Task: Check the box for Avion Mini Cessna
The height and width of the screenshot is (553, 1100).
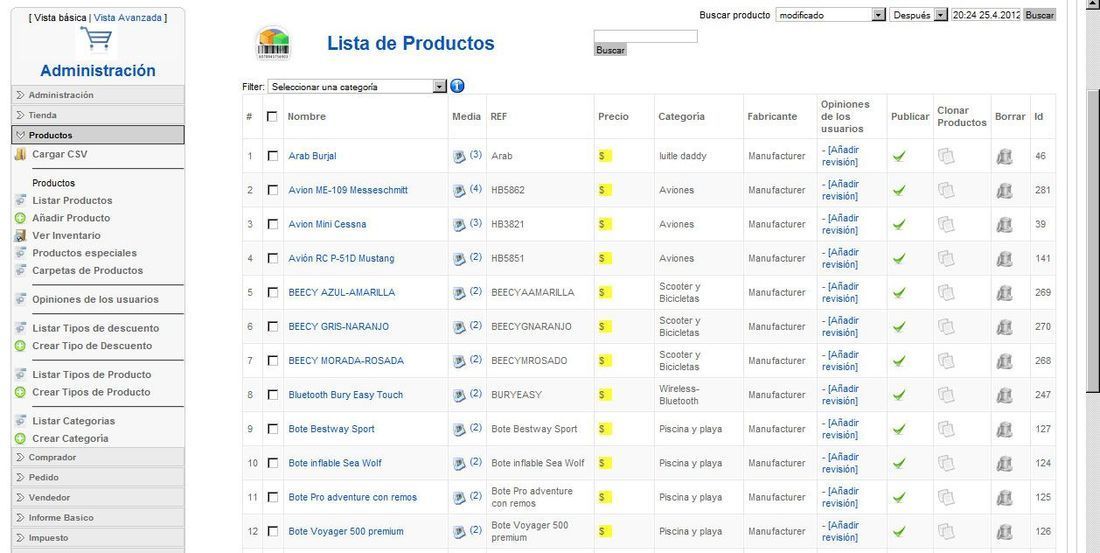Action: (272, 224)
